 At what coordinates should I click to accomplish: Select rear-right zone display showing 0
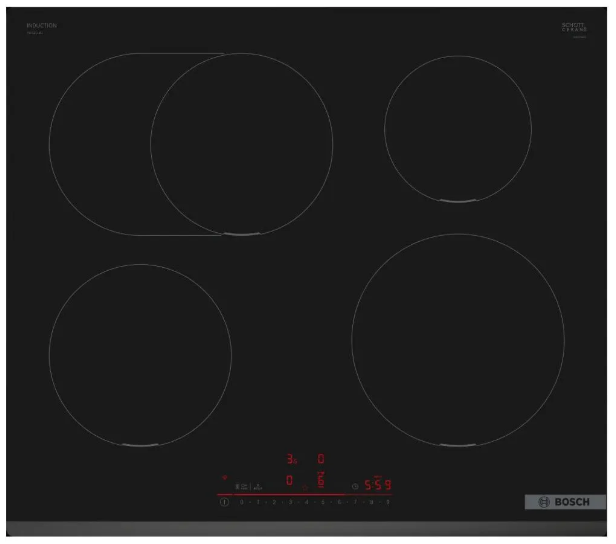click(x=321, y=459)
